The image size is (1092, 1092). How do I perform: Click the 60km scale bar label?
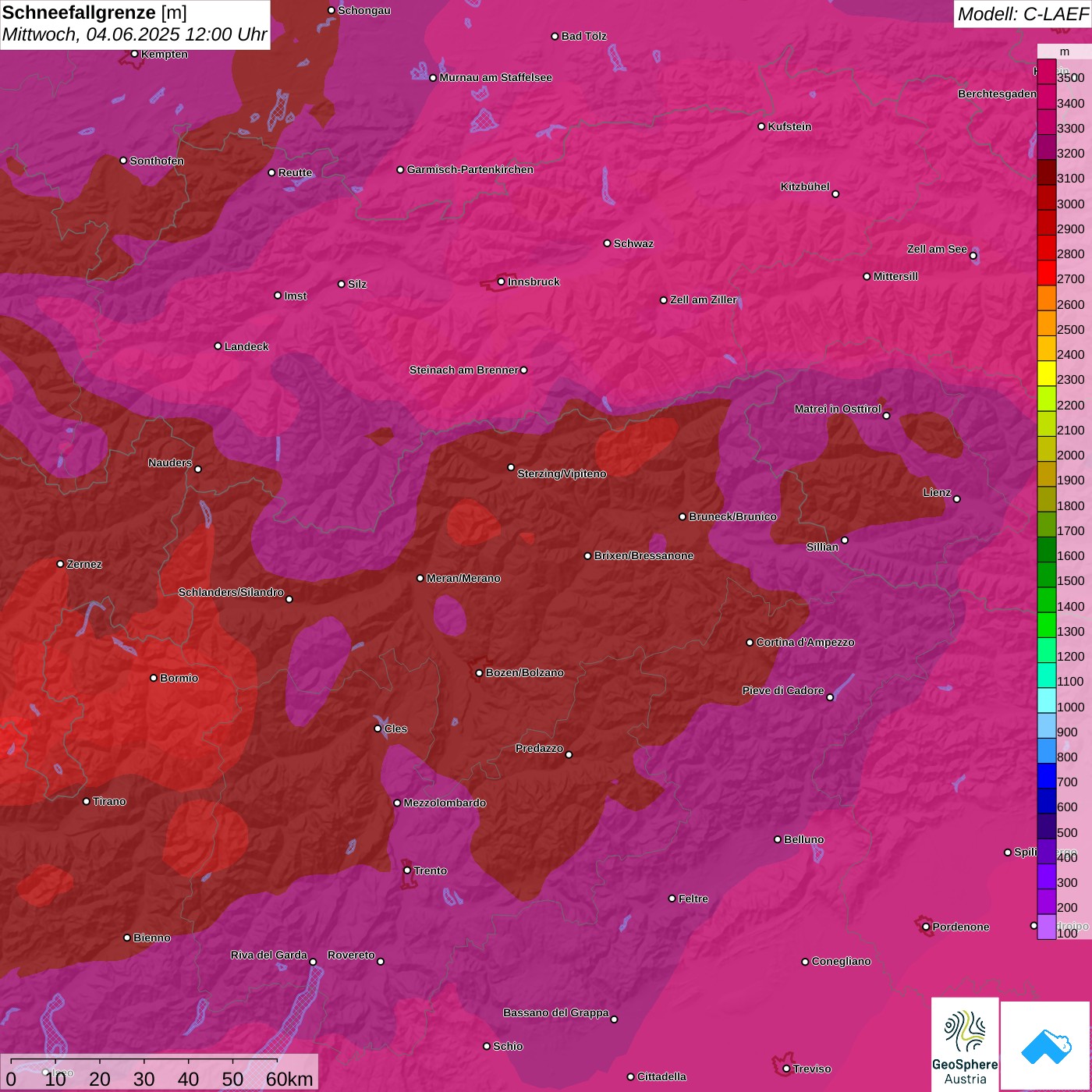click(x=289, y=1079)
